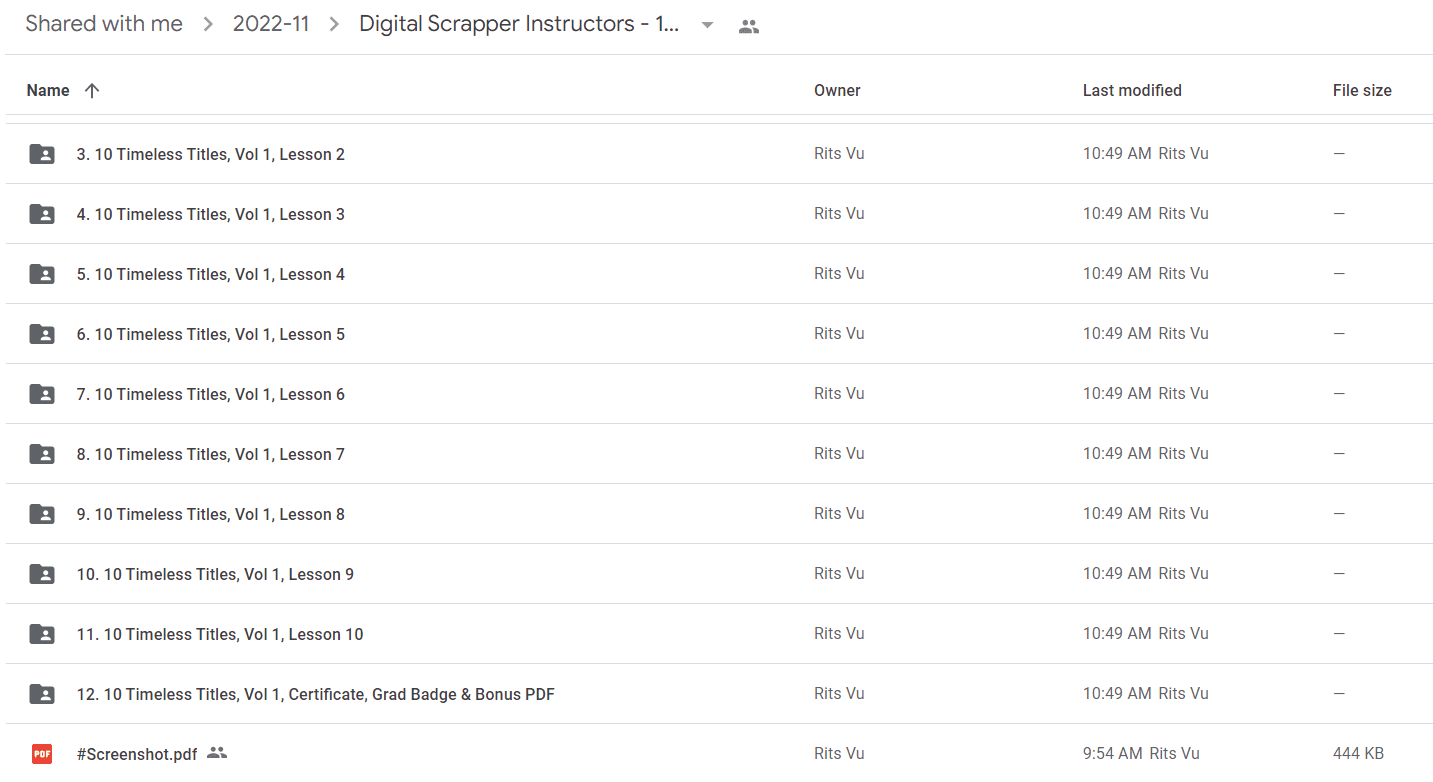Open '6. 10 Timeless Titles, Vol 1, Lesson 5'
The height and width of the screenshot is (782, 1433).
[x=211, y=334]
